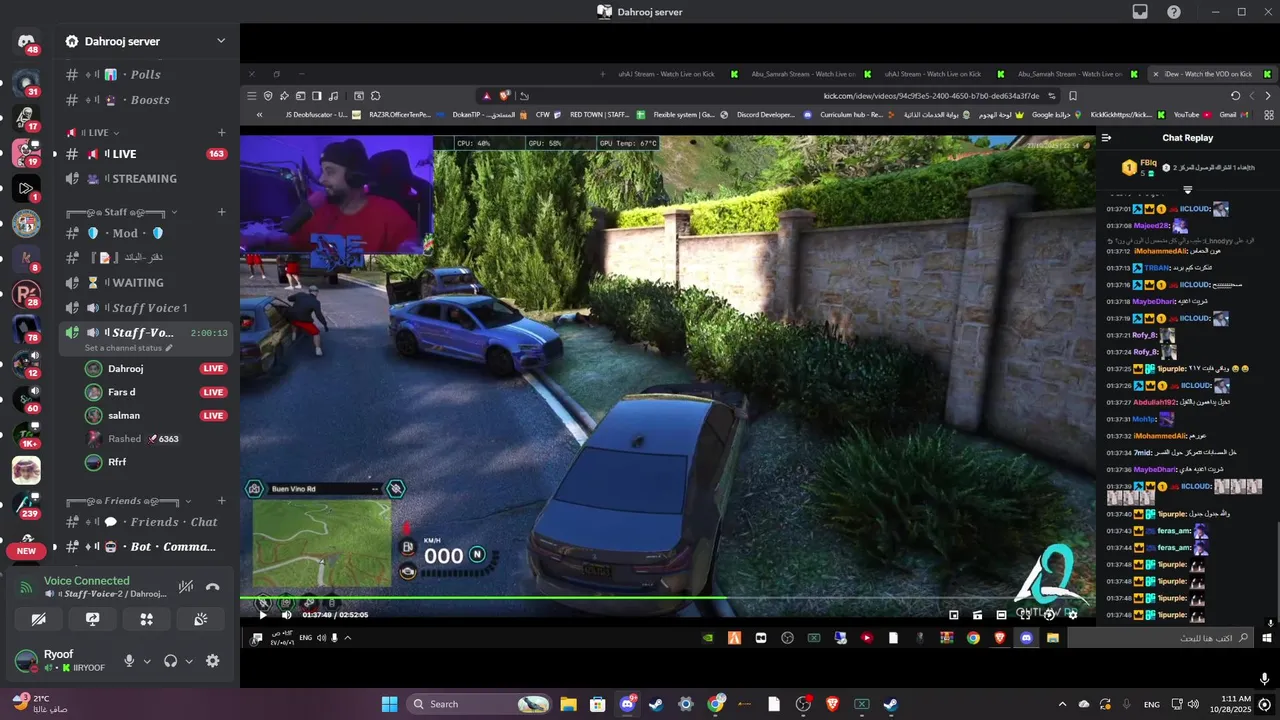This screenshot has width=1280, height=720.
Task: Open Windows Start menu
Action: [x=390, y=704]
